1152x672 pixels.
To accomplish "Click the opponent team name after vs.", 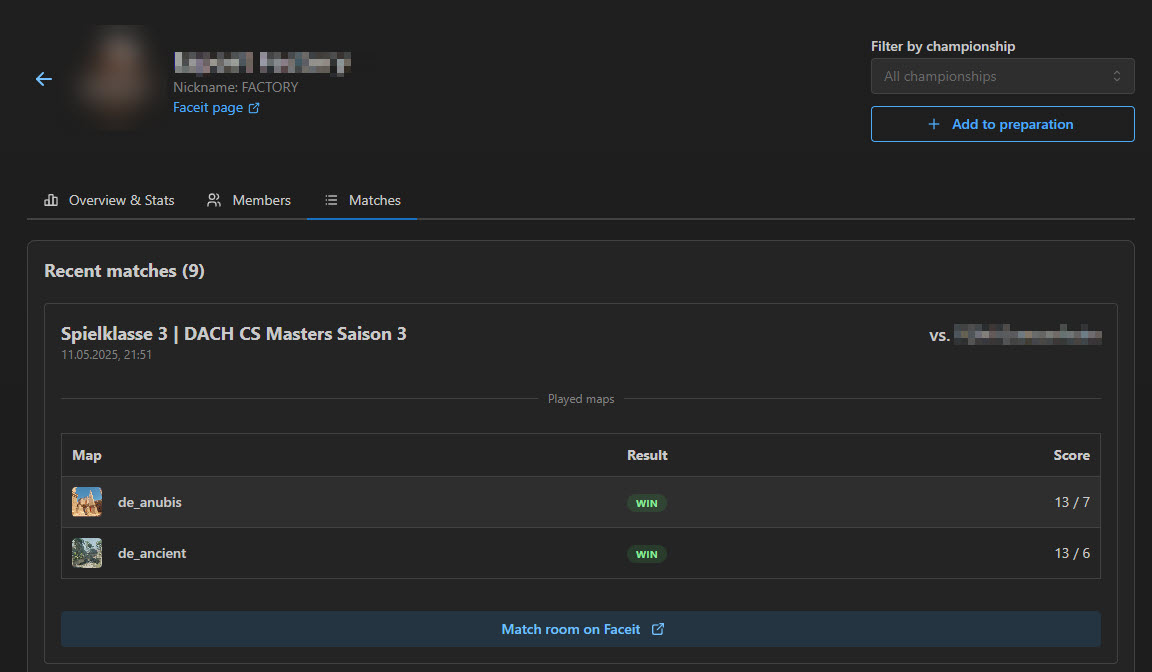I will coord(1030,335).
